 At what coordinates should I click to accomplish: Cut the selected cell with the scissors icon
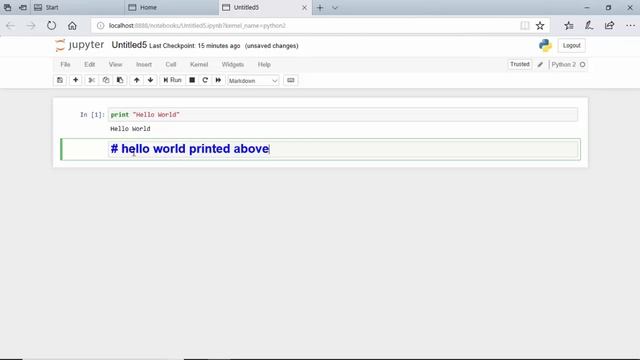(91, 80)
